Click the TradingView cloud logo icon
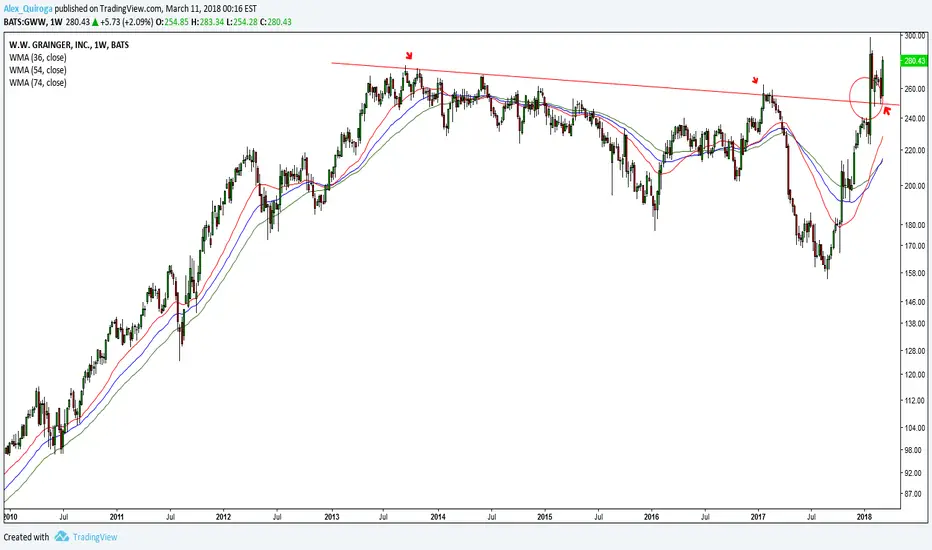Screen dimensions: 932x550 (x=62, y=537)
